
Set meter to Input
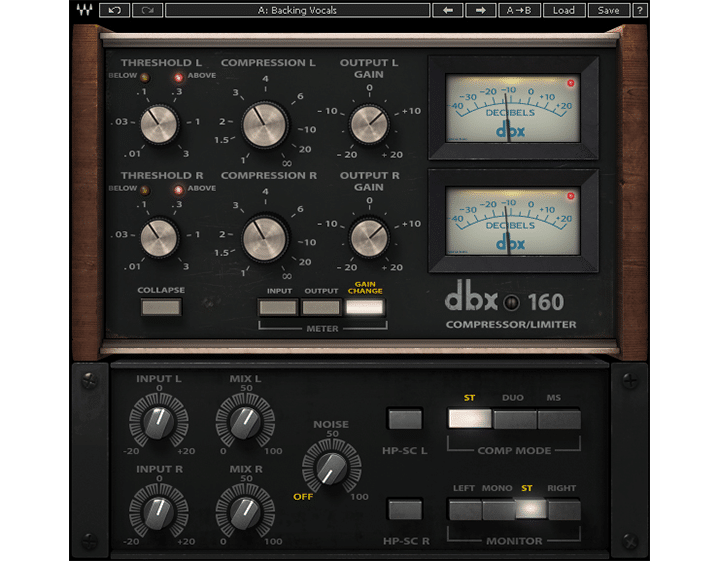[x=278, y=307]
